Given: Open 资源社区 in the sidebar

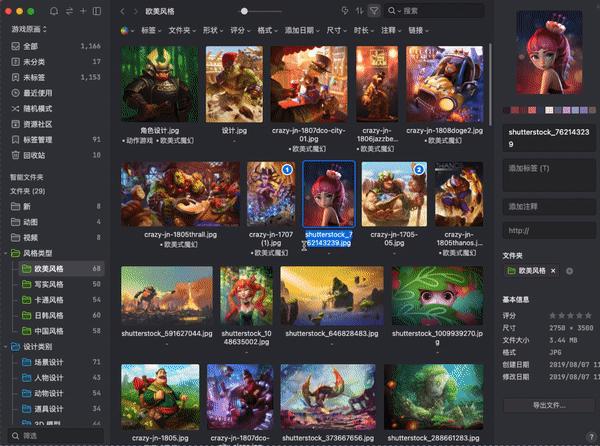Looking at the screenshot, I should coord(56,124).
